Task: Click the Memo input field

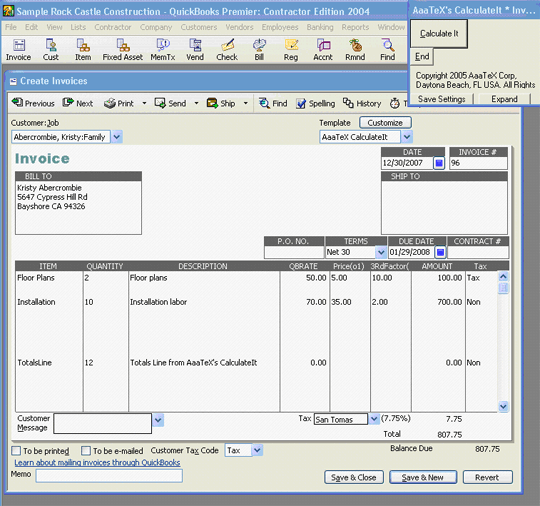Action: click(109, 476)
